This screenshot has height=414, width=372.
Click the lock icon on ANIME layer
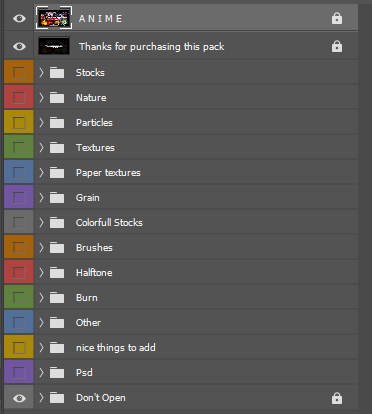click(337, 18)
